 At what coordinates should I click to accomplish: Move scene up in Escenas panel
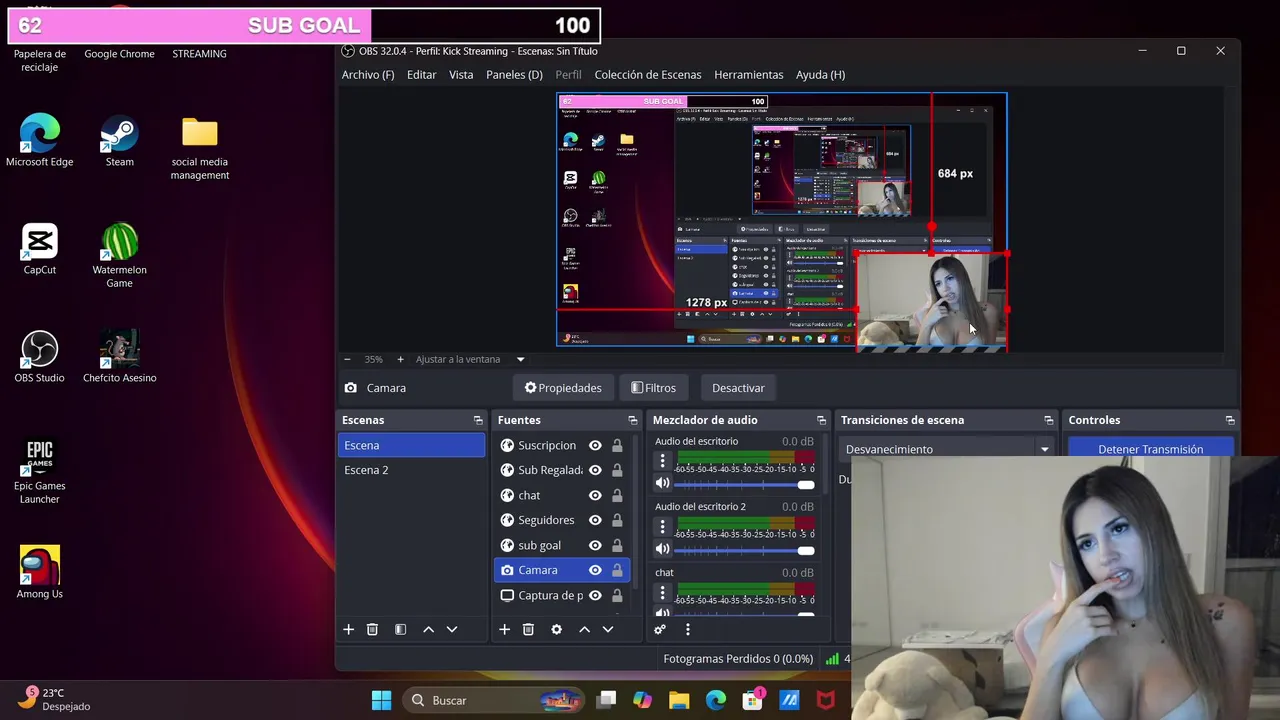428,629
